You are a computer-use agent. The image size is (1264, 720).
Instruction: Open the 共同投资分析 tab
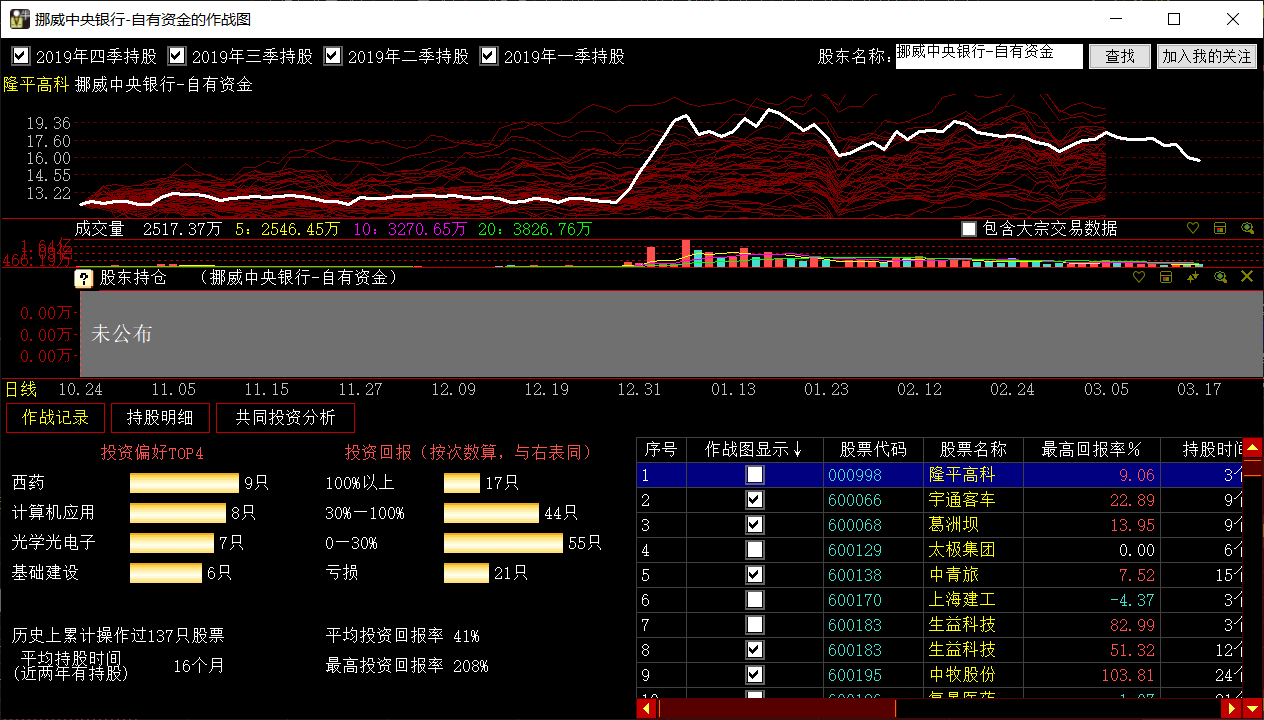[285, 418]
